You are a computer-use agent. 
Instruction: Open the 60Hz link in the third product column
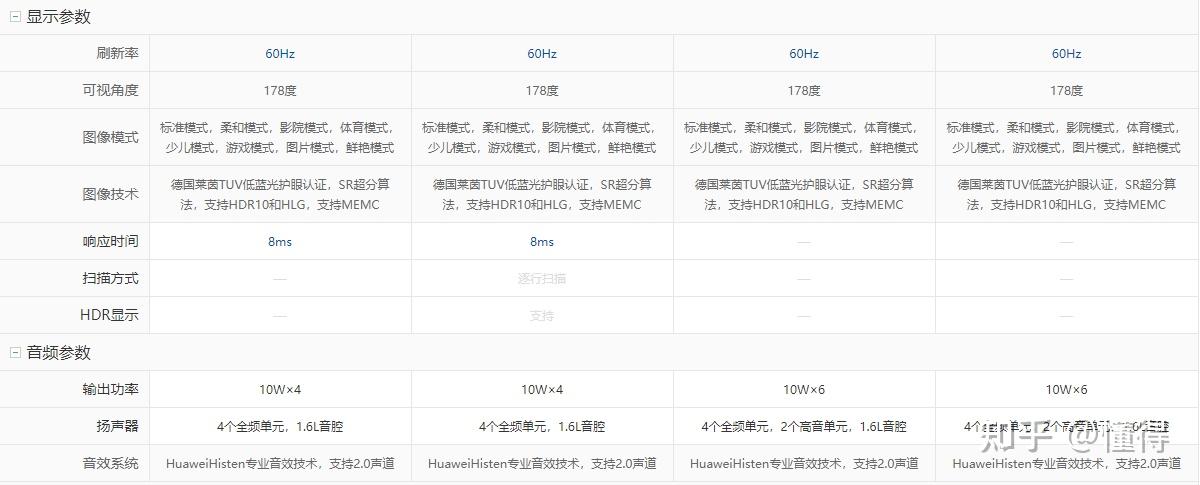coord(804,54)
